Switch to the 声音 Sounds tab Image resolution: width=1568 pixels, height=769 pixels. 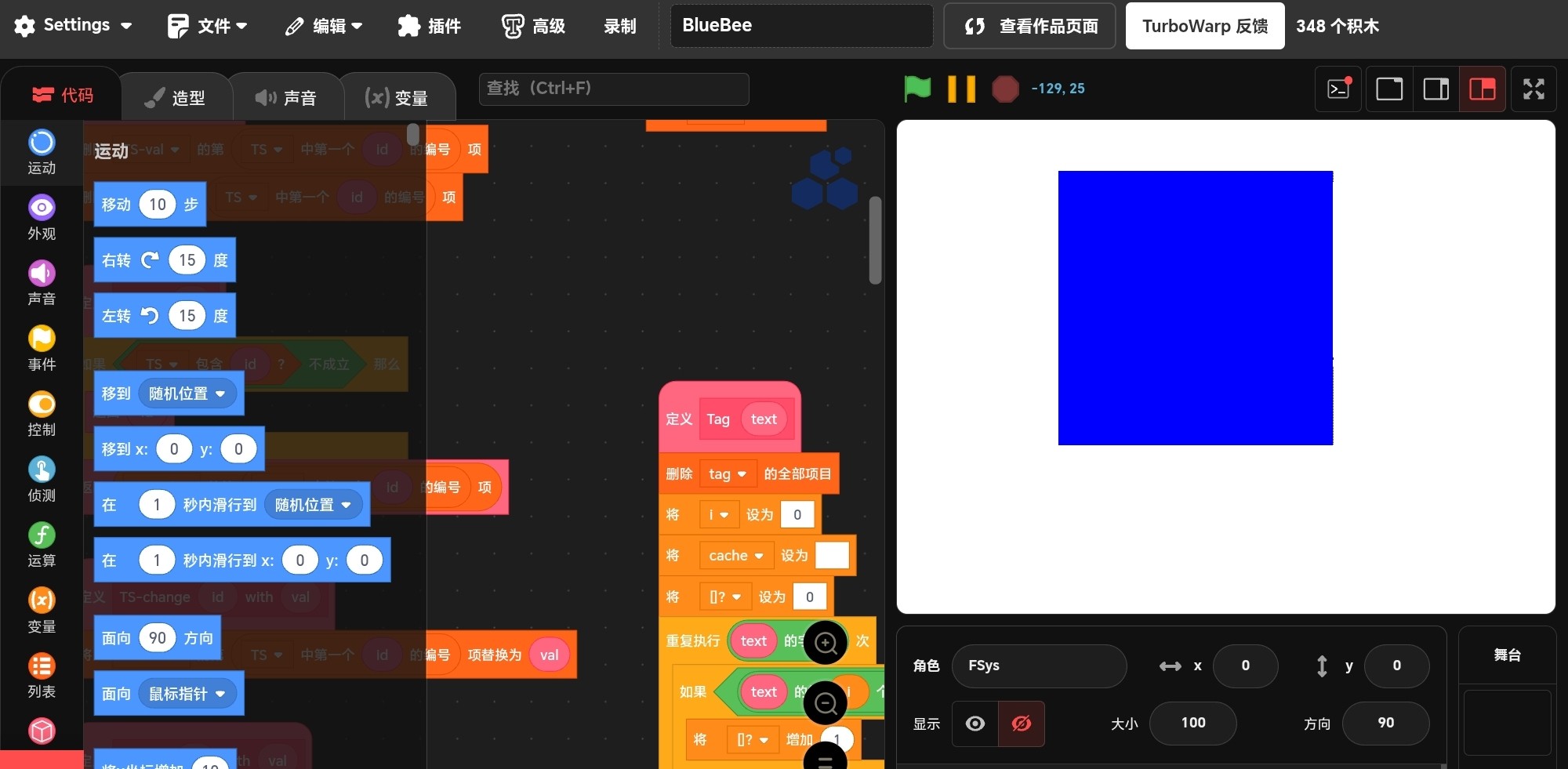coord(286,97)
